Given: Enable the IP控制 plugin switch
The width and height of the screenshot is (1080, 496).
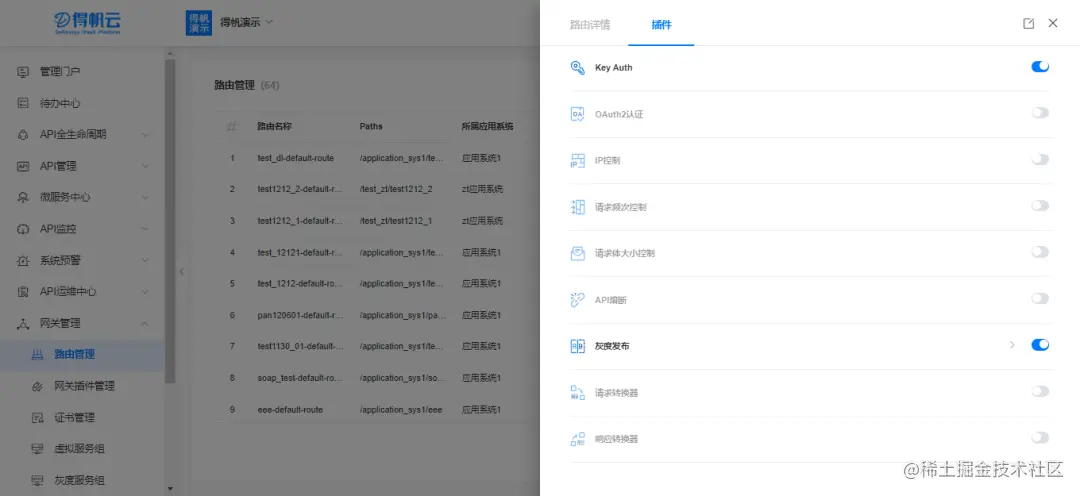Looking at the screenshot, I should [x=1040, y=159].
